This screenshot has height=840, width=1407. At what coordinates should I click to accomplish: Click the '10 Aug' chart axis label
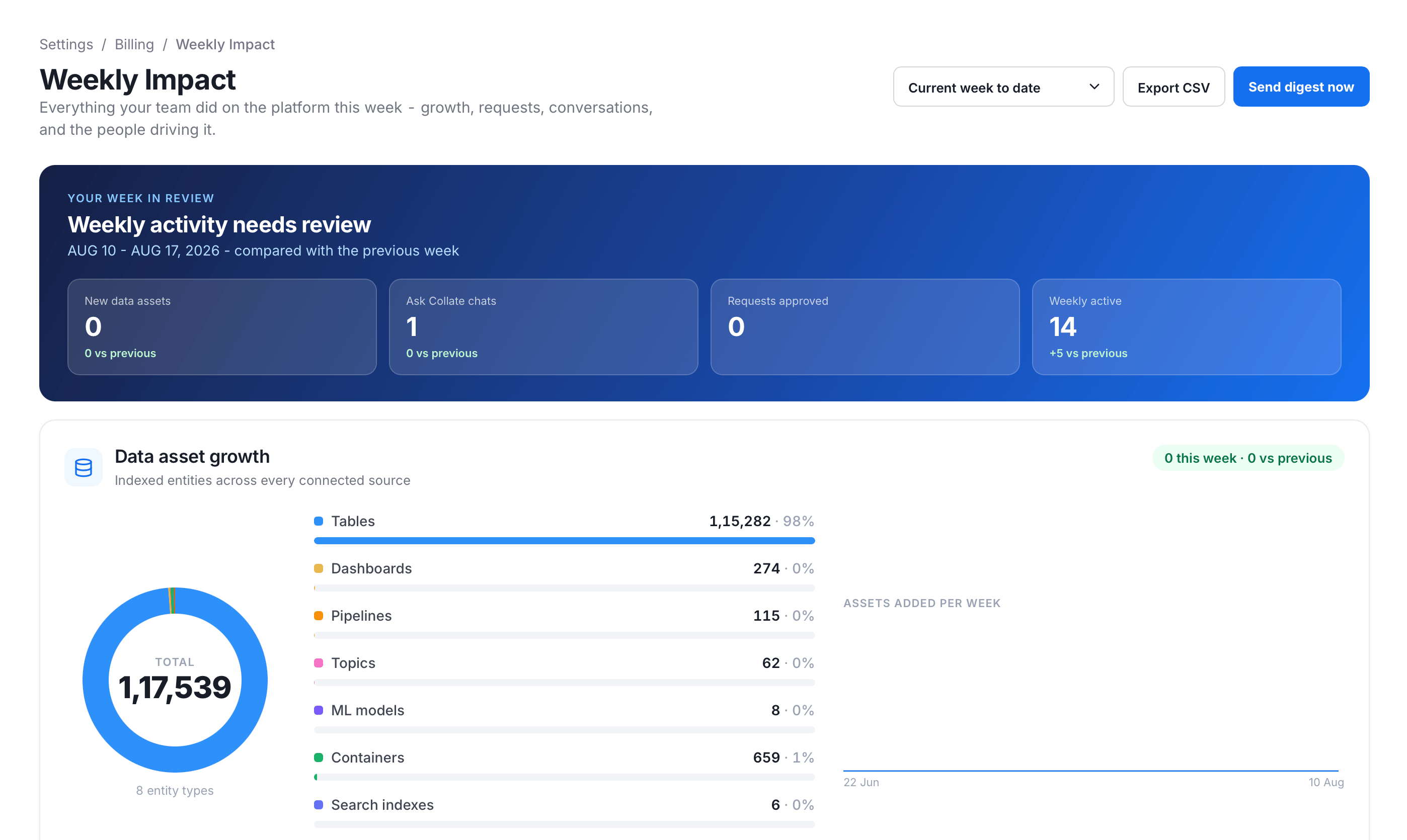1326,782
